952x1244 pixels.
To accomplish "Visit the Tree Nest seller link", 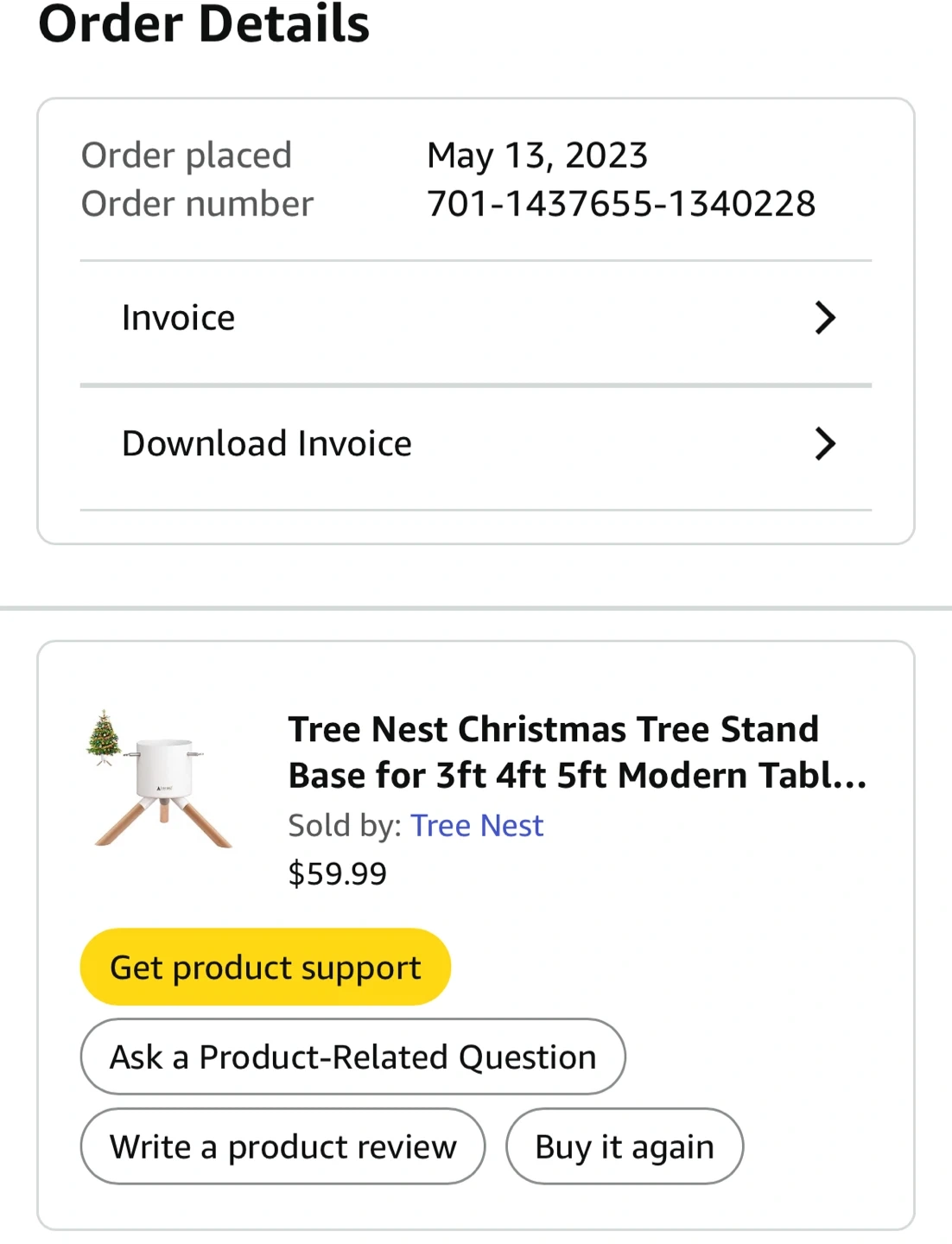I will (477, 826).
